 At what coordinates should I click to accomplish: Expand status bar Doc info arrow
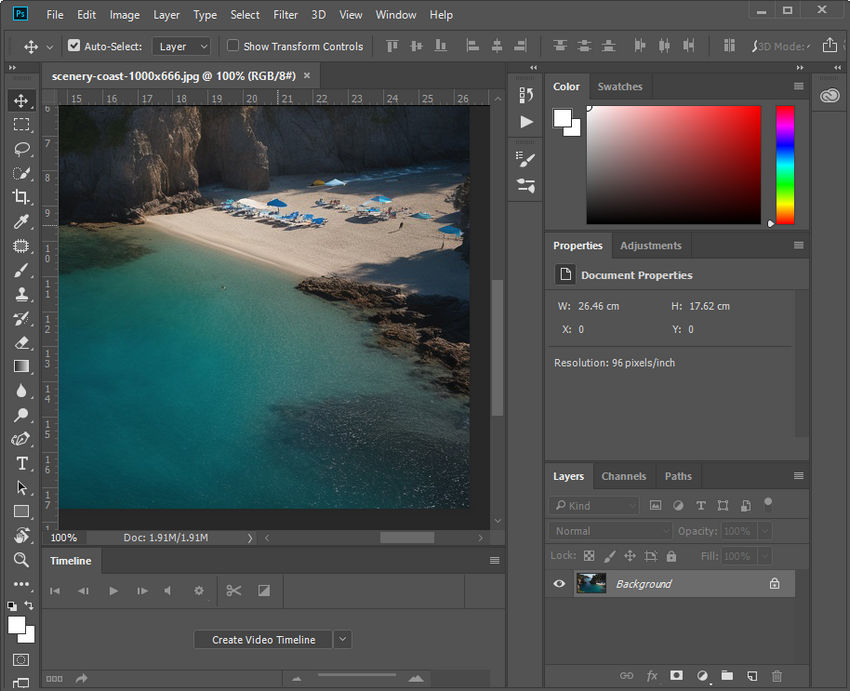coord(250,538)
